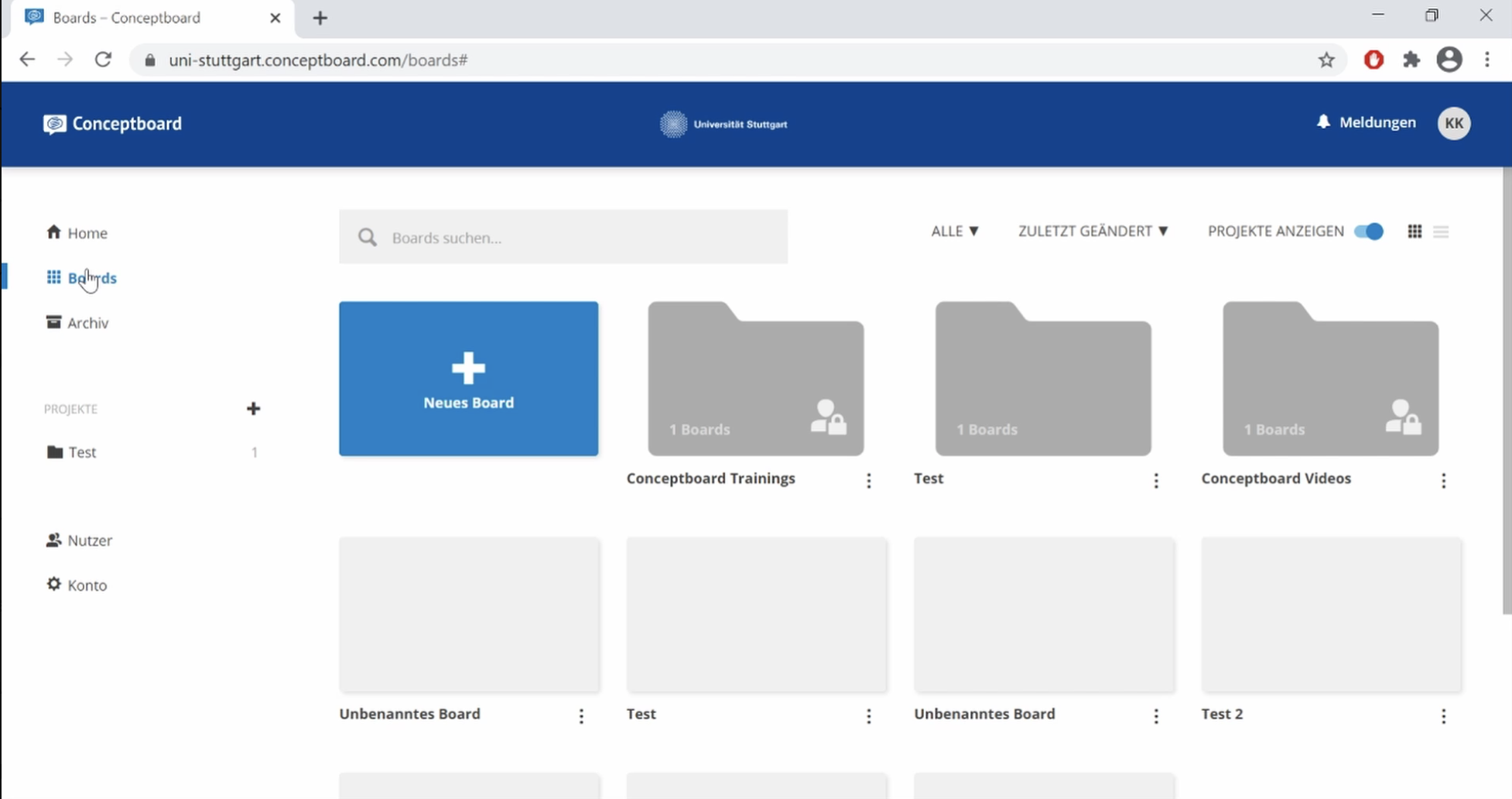The width and height of the screenshot is (1512, 799).
Task: Open a new browser tab
Action: 320,18
